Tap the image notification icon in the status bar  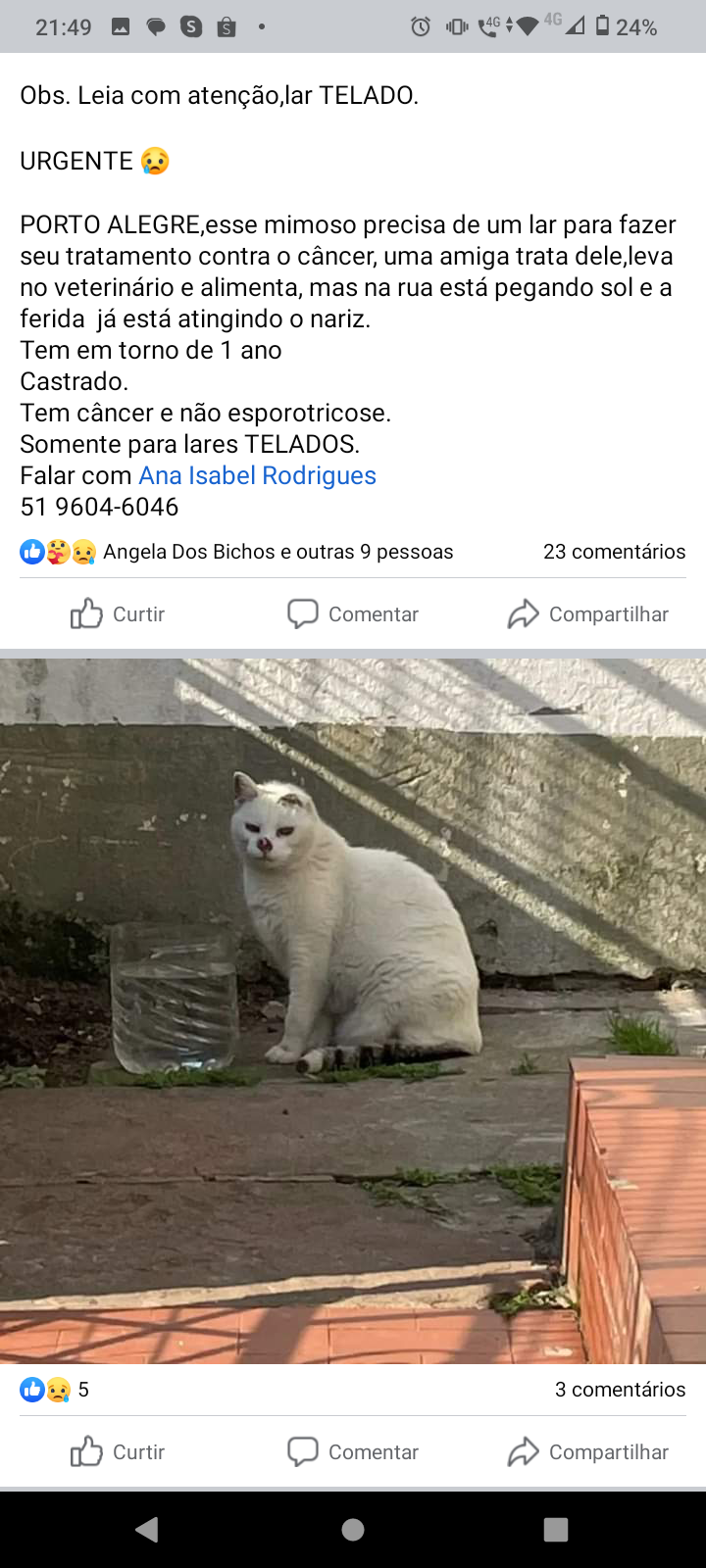point(121,26)
